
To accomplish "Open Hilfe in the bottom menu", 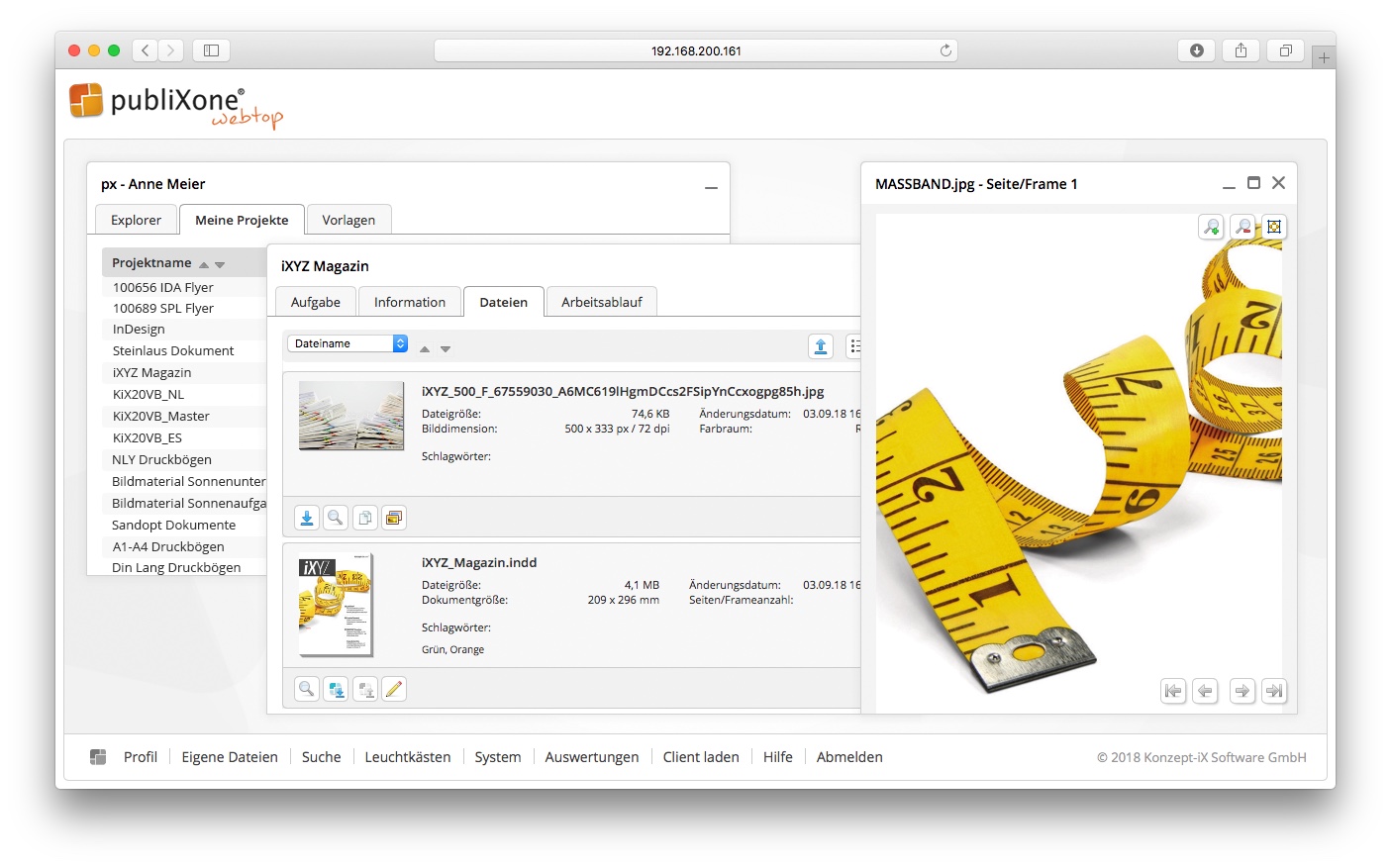I will 778,757.
